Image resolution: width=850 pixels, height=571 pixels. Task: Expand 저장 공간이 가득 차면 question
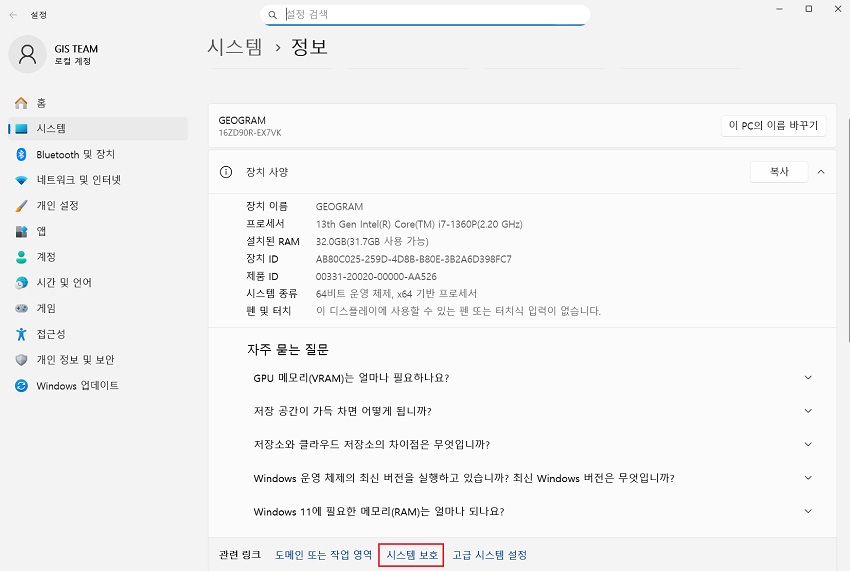[x=808, y=411]
